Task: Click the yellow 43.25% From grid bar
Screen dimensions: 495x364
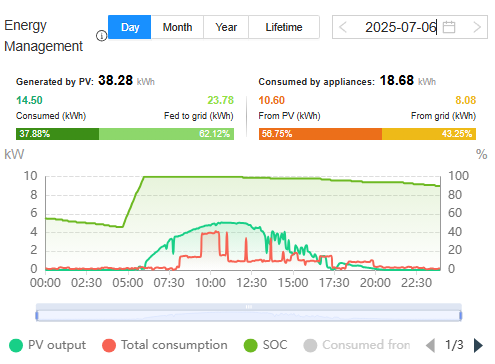Action: coord(429,134)
